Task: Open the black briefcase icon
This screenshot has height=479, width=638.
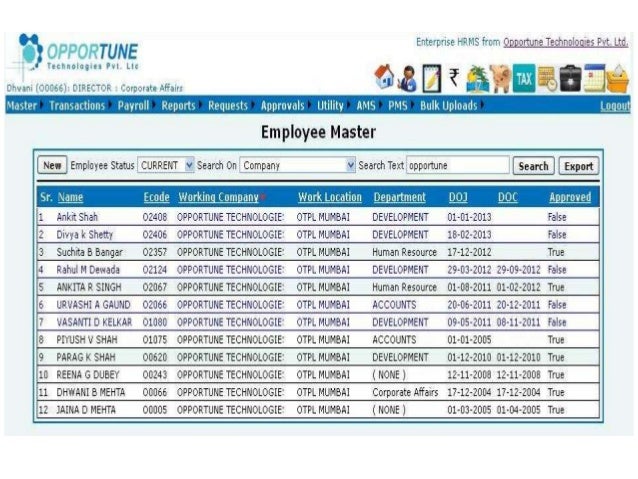Action: [x=570, y=79]
